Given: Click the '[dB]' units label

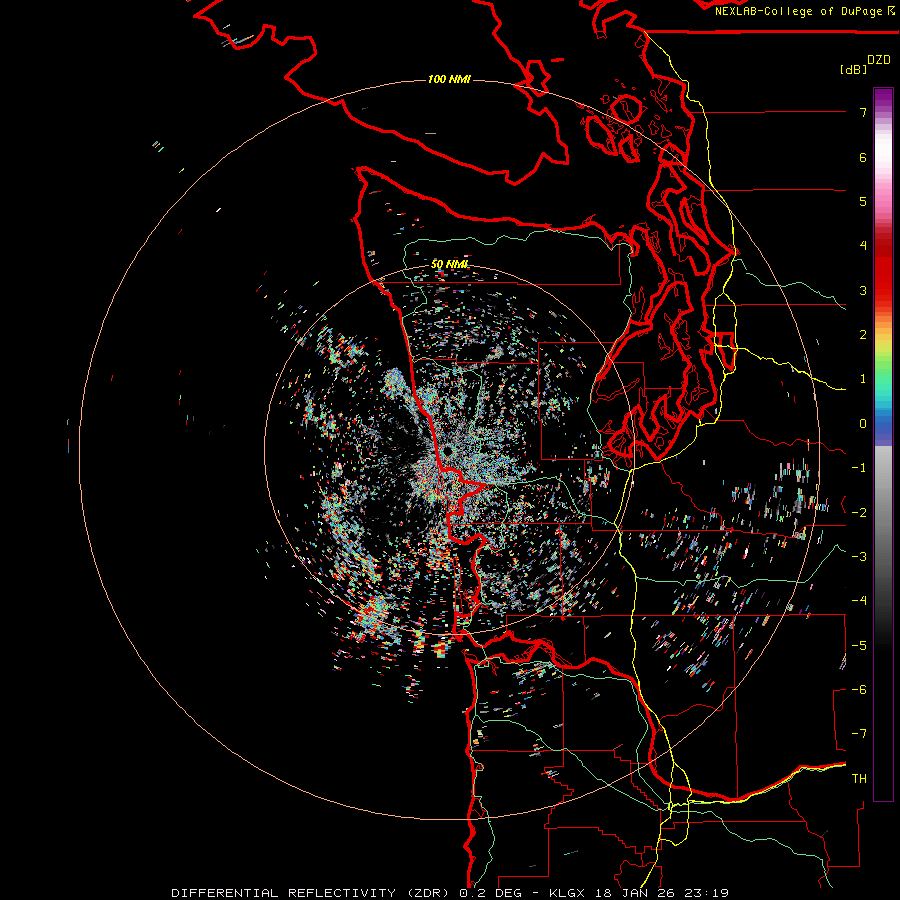Looking at the screenshot, I should pyautogui.click(x=853, y=69).
